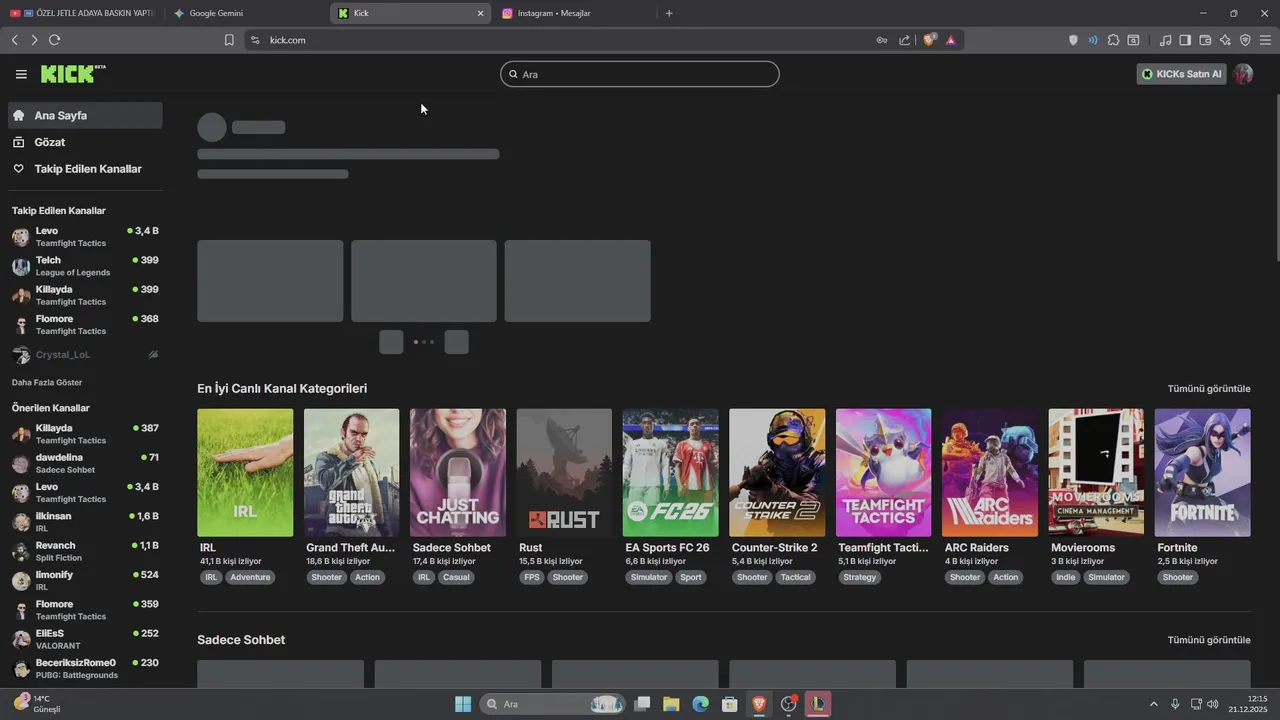
Task: Click the Sadece Sohbet category title
Action: 452,548
